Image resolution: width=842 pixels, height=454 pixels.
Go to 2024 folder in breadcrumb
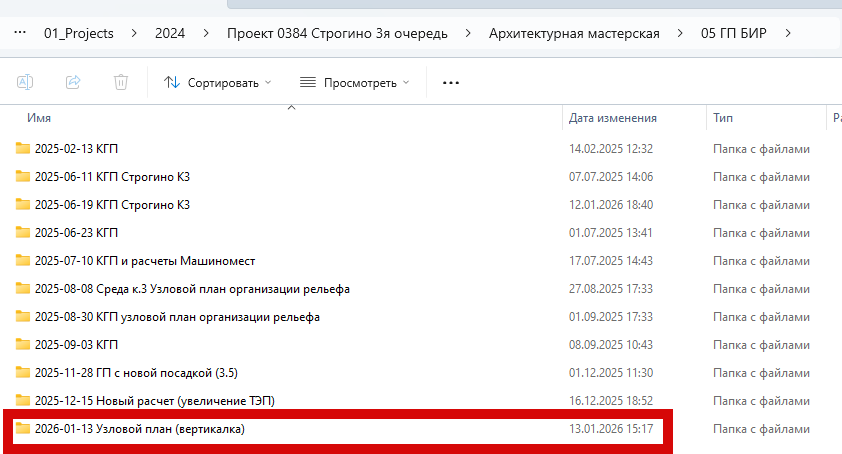[170, 33]
